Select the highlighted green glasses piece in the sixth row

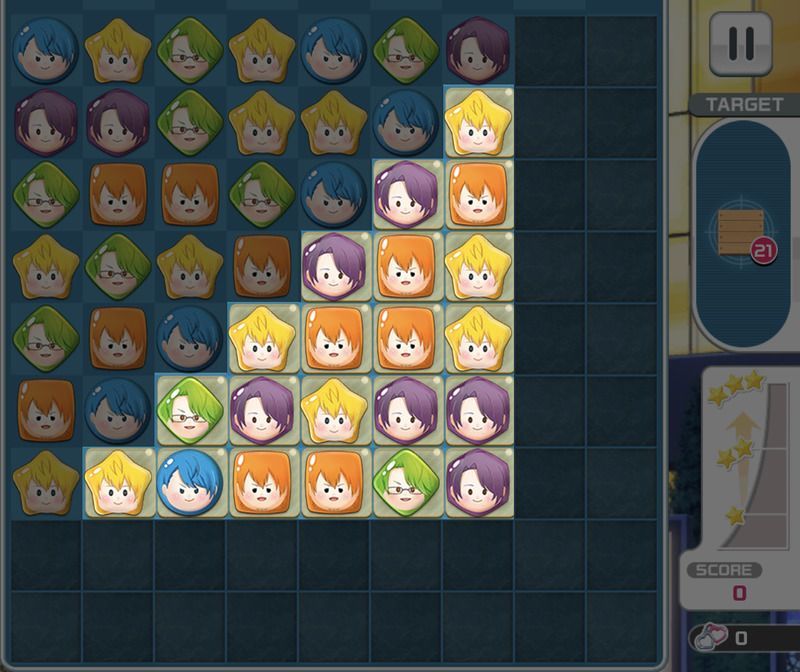[189, 410]
